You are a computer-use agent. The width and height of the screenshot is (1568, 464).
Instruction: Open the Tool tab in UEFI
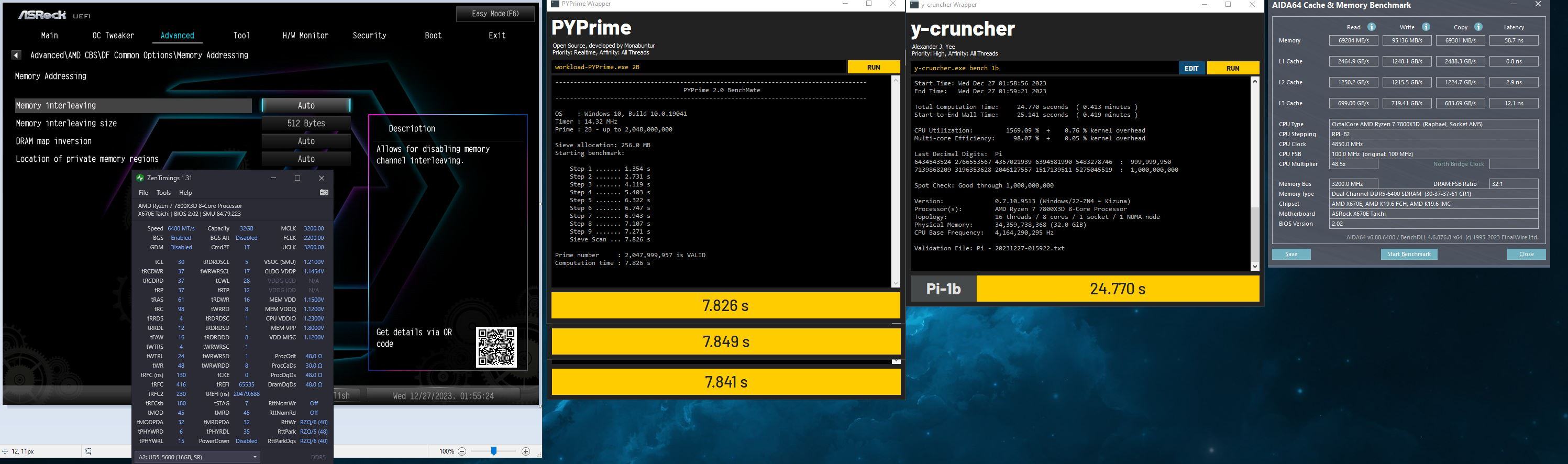click(x=241, y=35)
